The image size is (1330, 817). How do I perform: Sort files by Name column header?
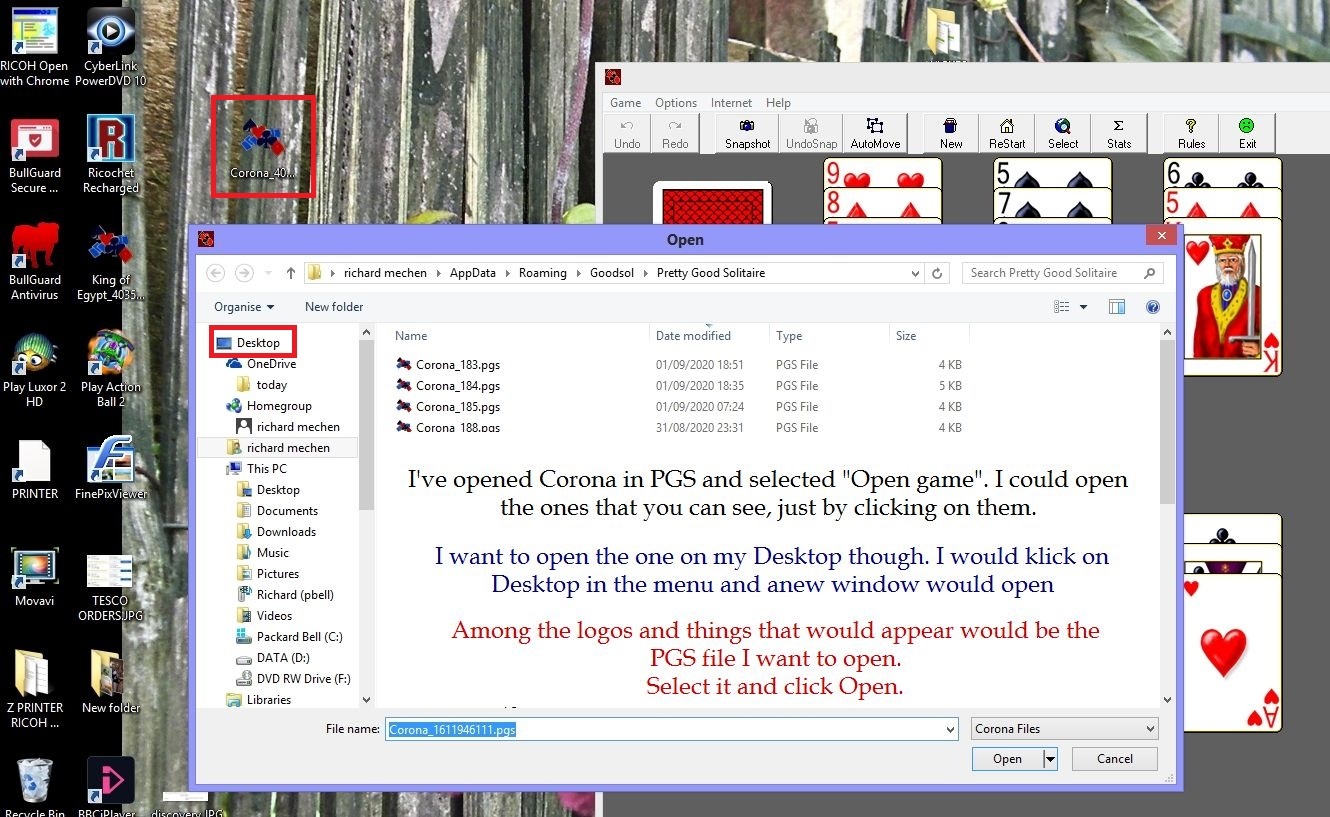520,336
